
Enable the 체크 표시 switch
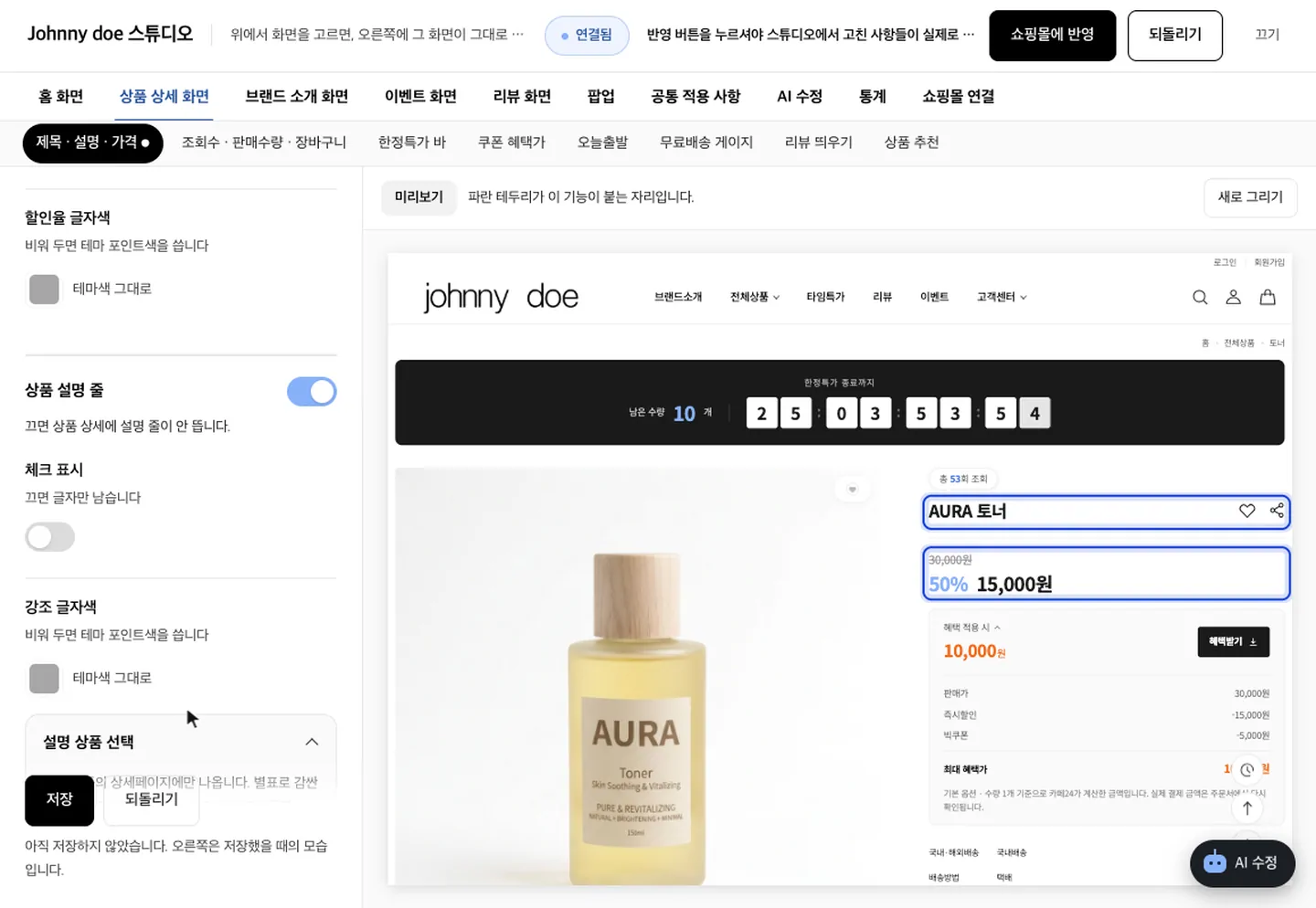(50, 537)
